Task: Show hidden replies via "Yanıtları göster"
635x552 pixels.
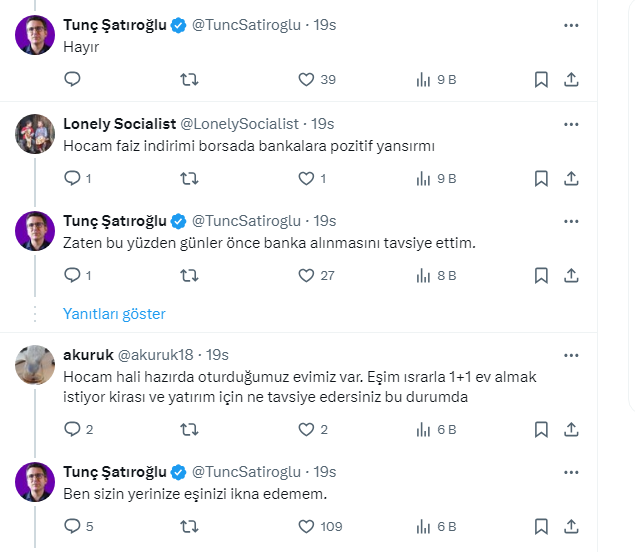Action: point(114,313)
